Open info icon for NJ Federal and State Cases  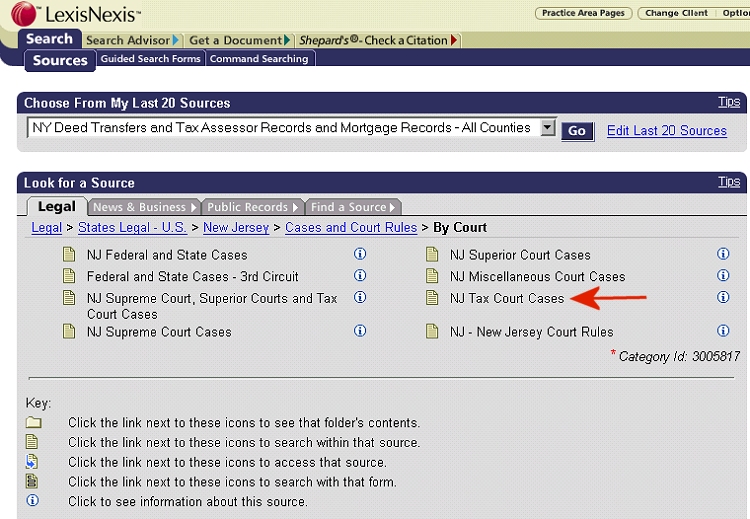[360, 254]
